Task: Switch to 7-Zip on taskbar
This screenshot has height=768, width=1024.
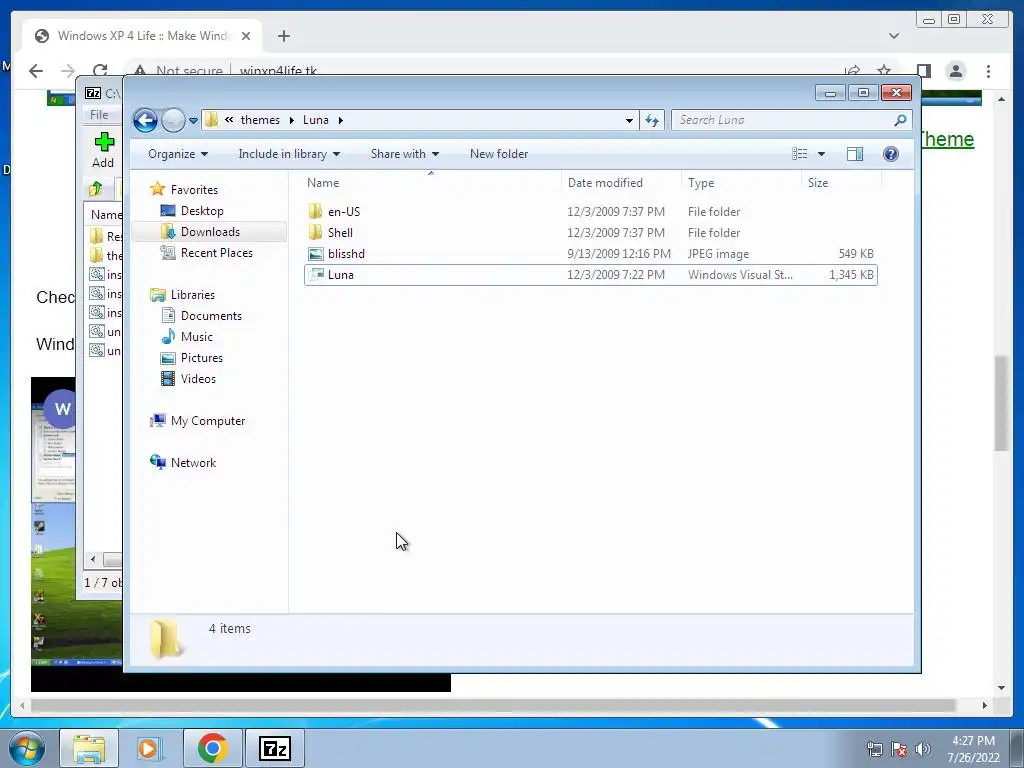Action: (274, 748)
